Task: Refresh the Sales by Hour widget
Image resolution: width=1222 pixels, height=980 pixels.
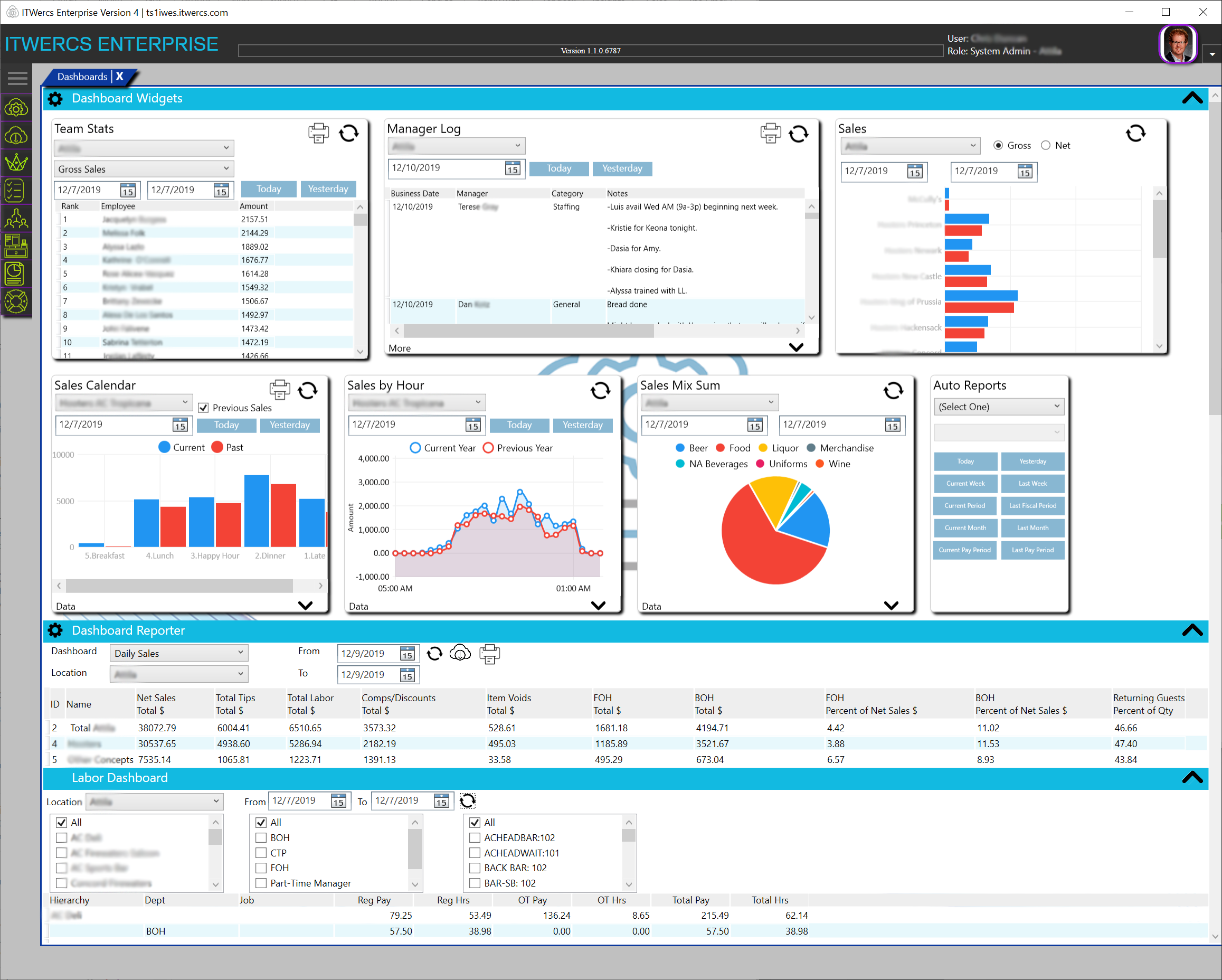Action: point(600,390)
